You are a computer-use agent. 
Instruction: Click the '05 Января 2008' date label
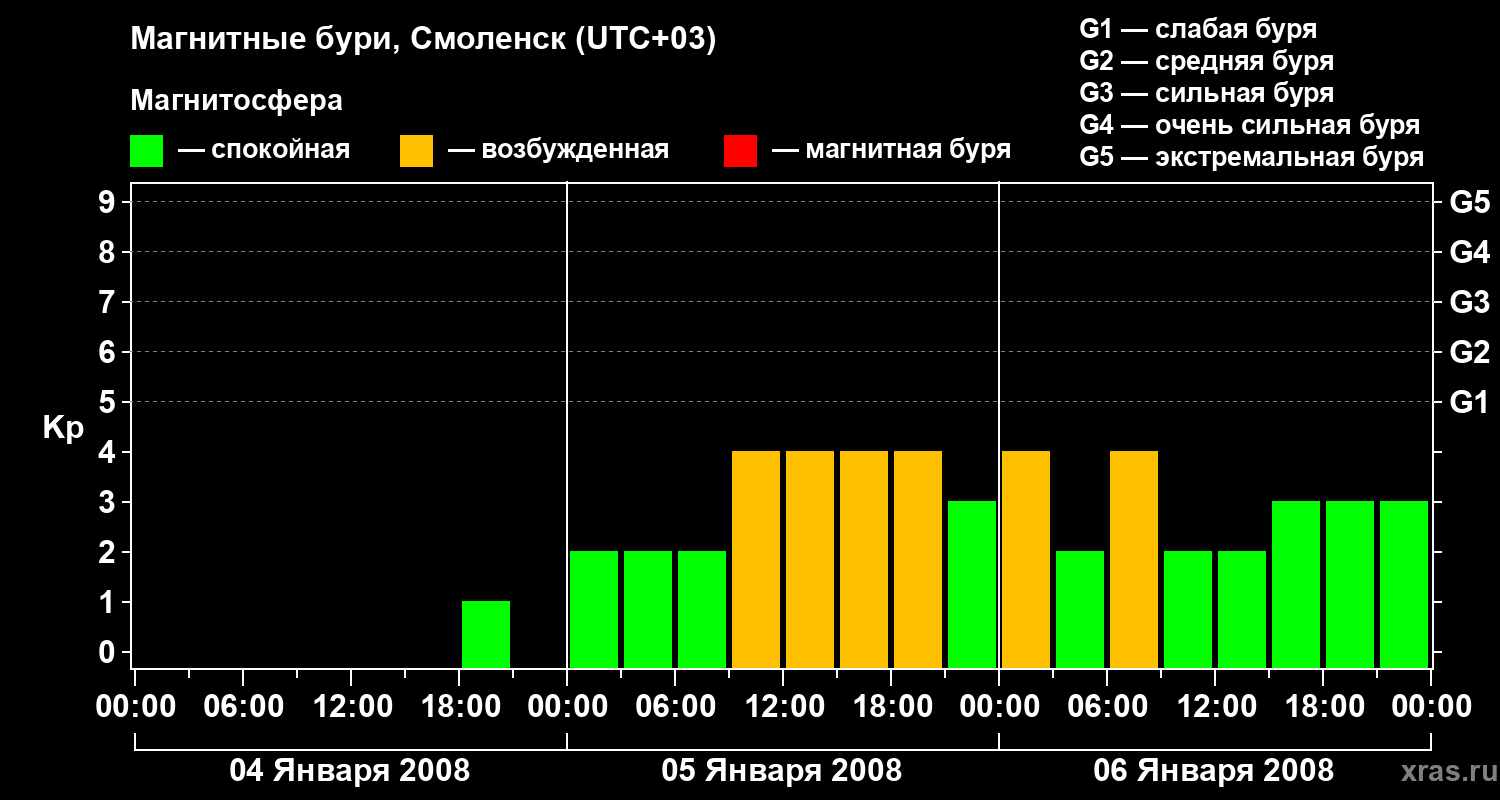click(782, 771)
